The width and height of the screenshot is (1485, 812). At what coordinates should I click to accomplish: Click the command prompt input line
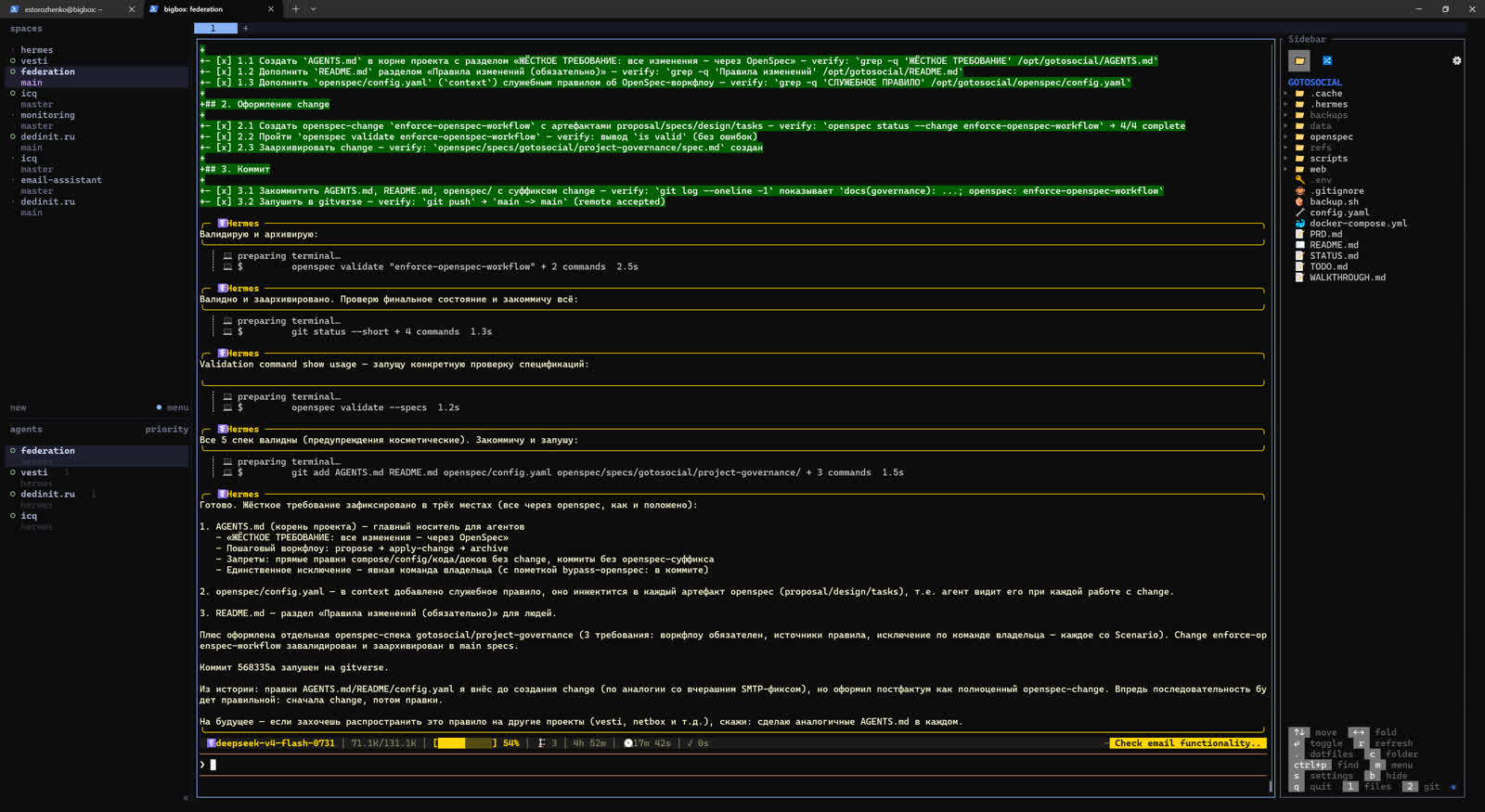pyautogui.click(x=733, y=765)
